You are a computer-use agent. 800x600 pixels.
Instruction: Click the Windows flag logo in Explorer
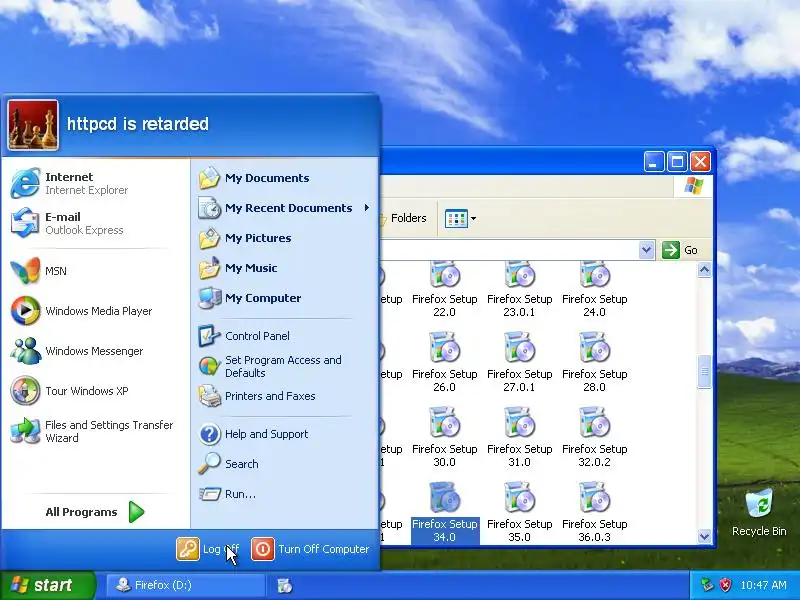coord(694,186)
